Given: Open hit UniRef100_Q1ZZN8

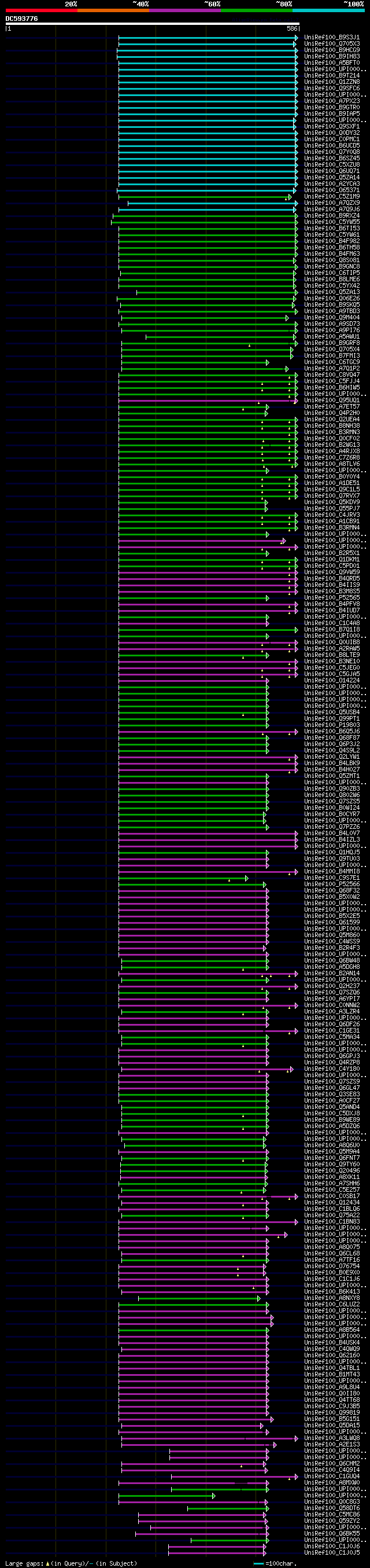Looking at the screenshot, I should pyautogui.click(x=332, y=82).
